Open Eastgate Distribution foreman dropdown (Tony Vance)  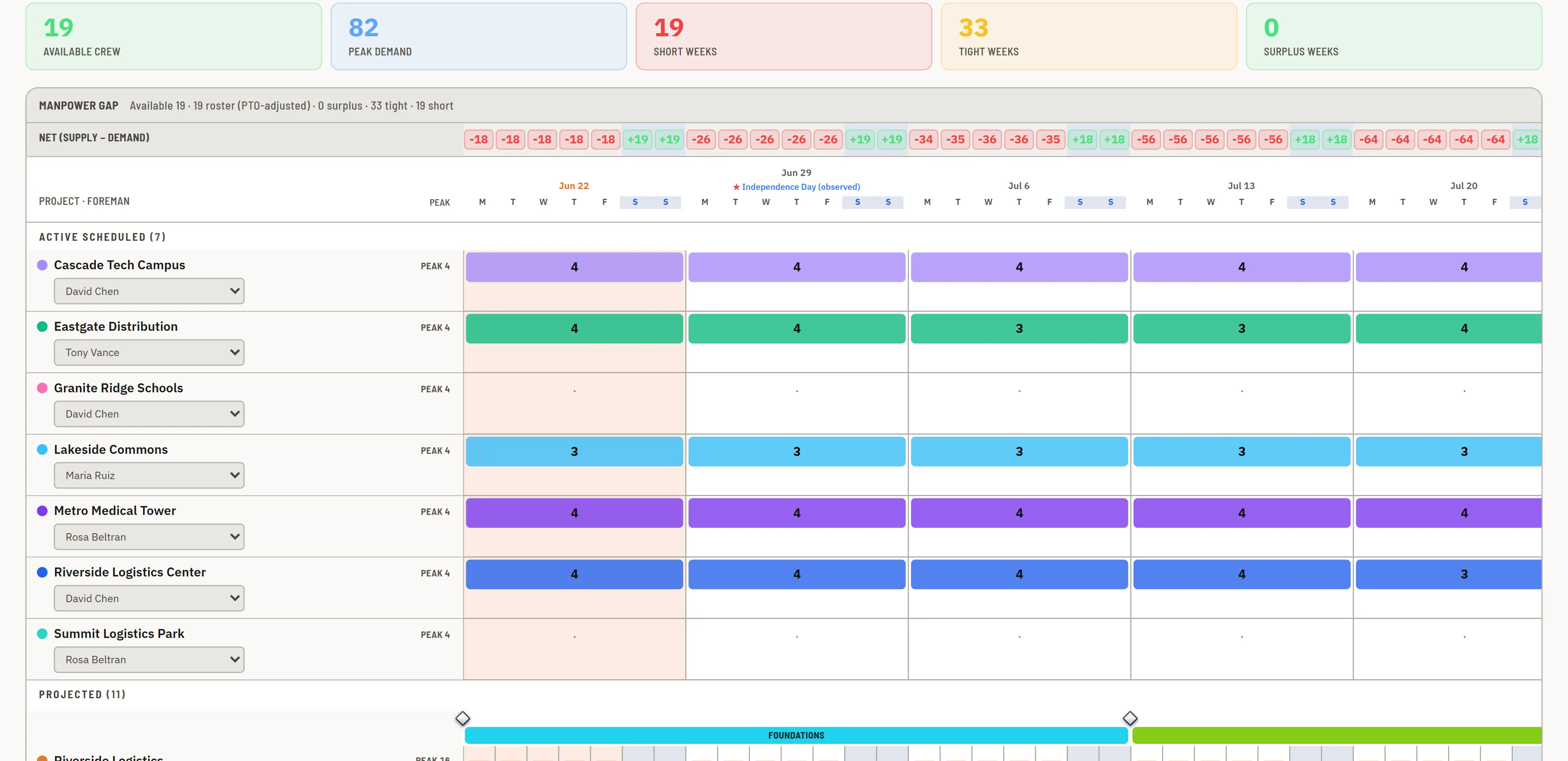pos(149,352)
